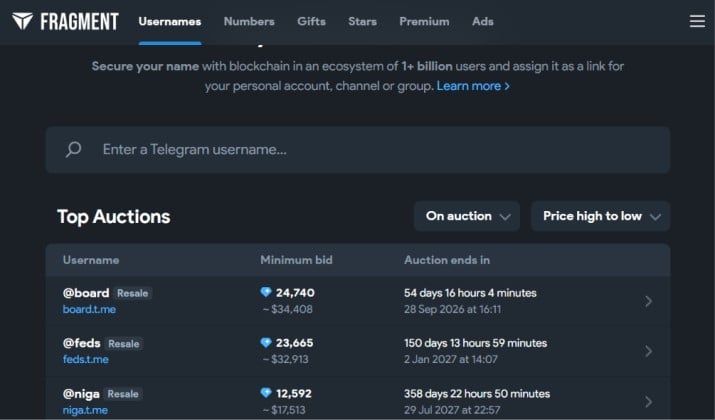This screenshot has height=420, width=715.
Task: Open the niga.t.me link
Action: tap(85, 410)
